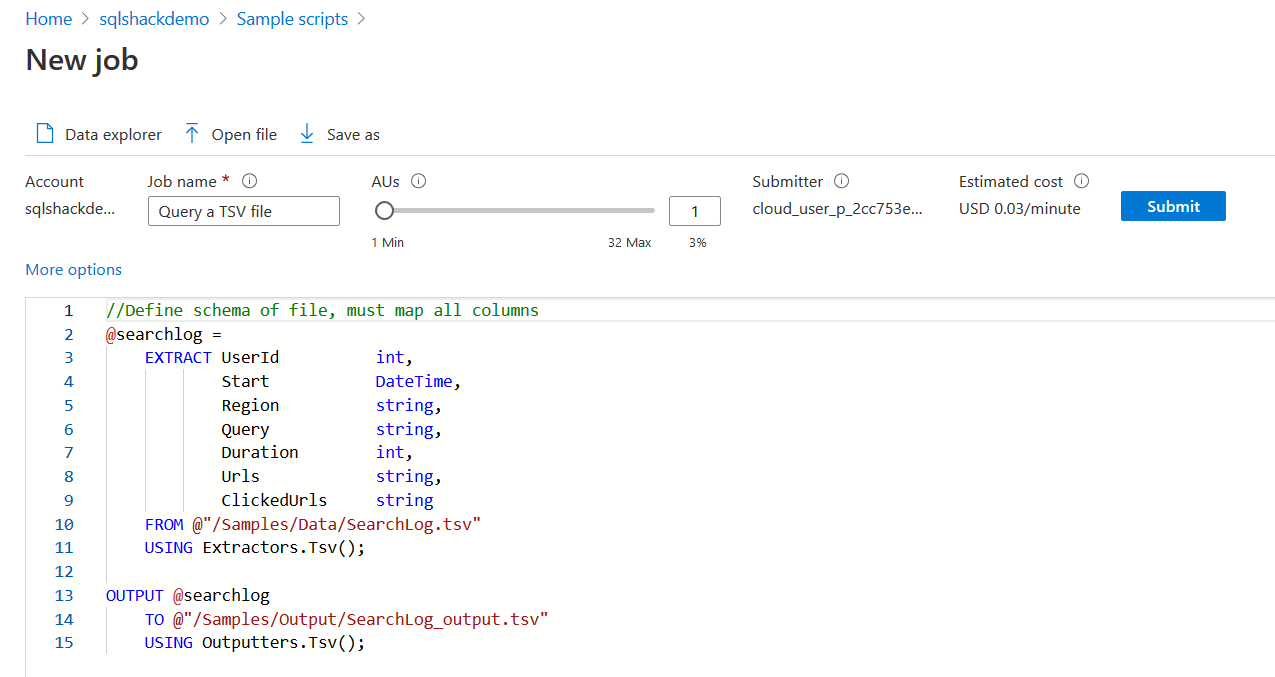Focus the Job name text field
1275x677 pixels.
pos(243,211)
